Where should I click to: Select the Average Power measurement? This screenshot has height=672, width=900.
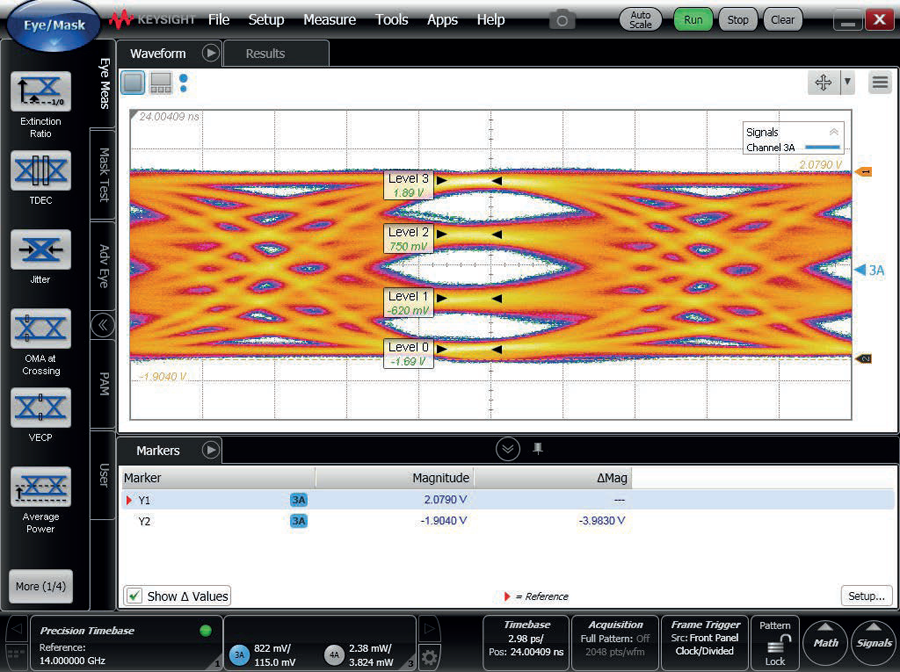[x=41, y=487]
